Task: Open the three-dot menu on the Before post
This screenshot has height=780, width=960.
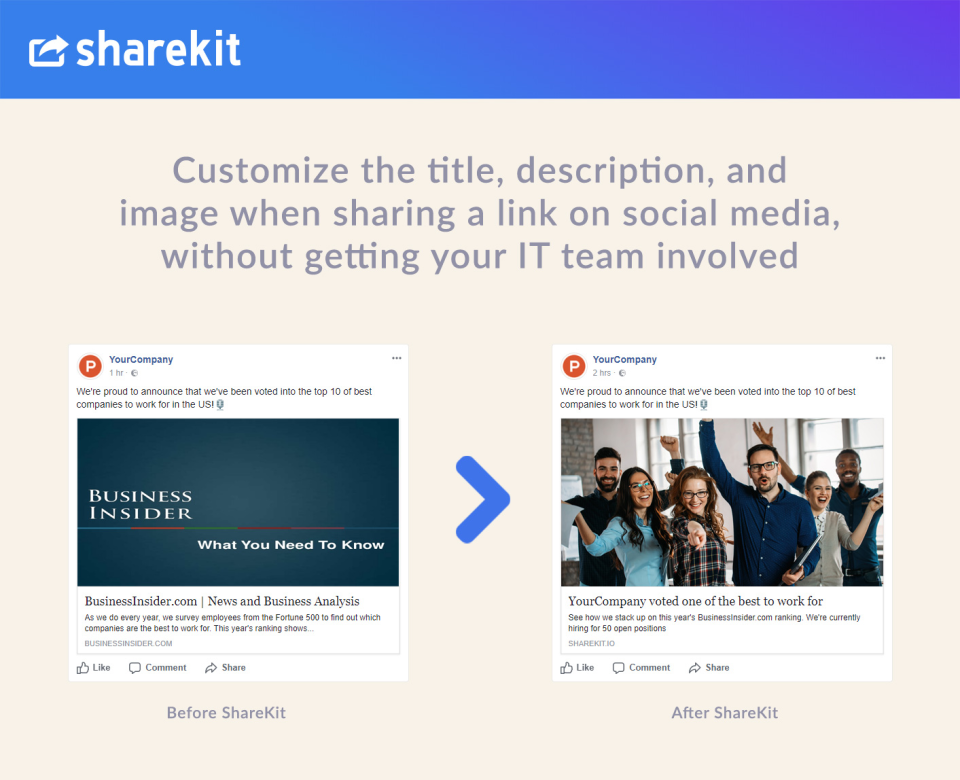Action: click(396, 358)
